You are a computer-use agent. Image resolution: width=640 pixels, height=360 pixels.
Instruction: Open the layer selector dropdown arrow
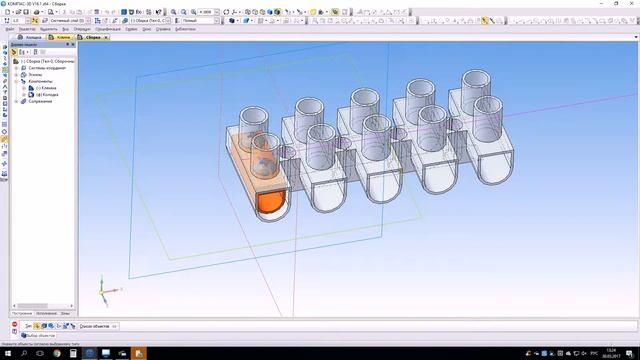(88, 20)
